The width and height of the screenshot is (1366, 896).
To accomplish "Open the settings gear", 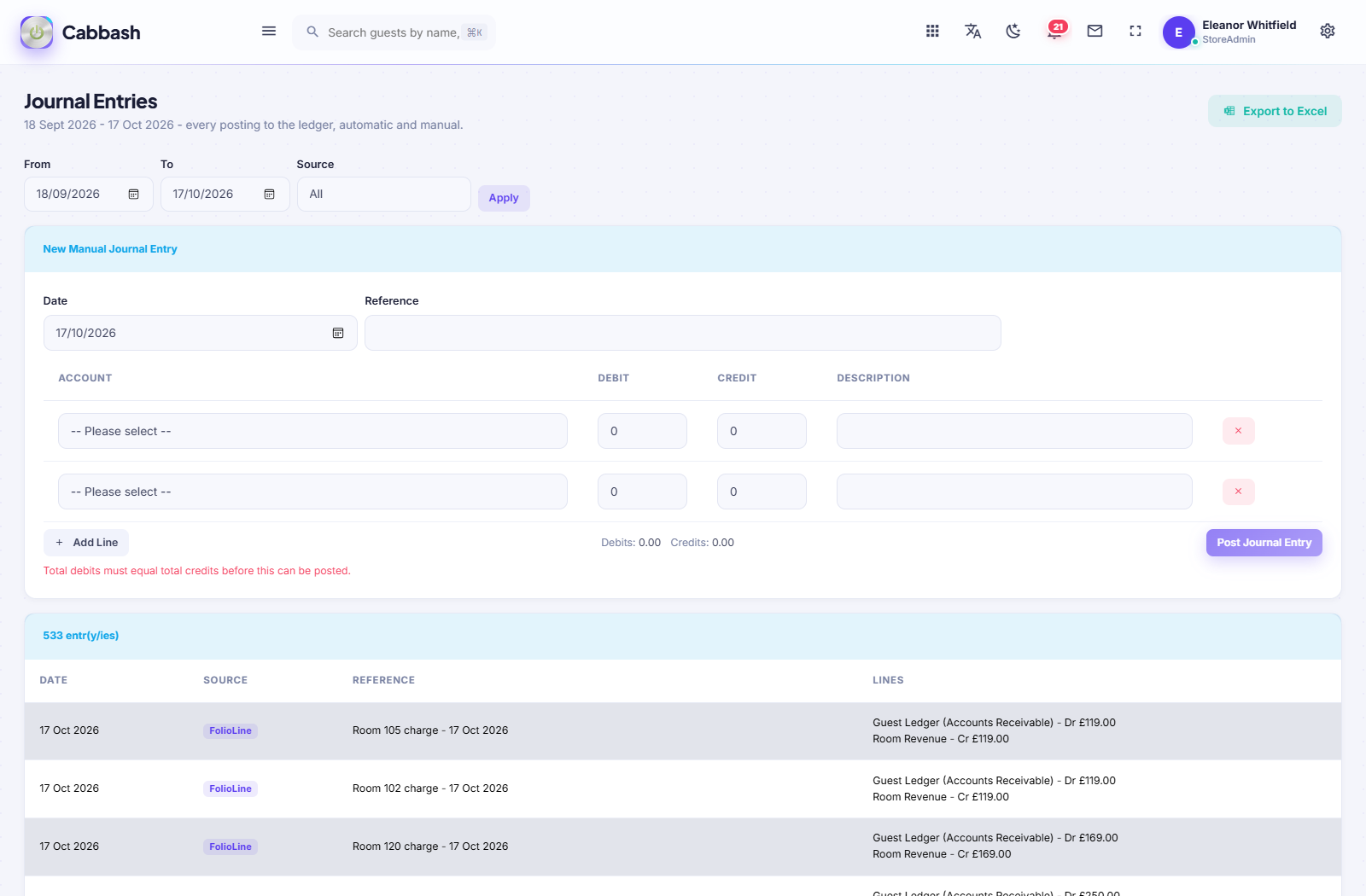I will [x=1328, y=32].
